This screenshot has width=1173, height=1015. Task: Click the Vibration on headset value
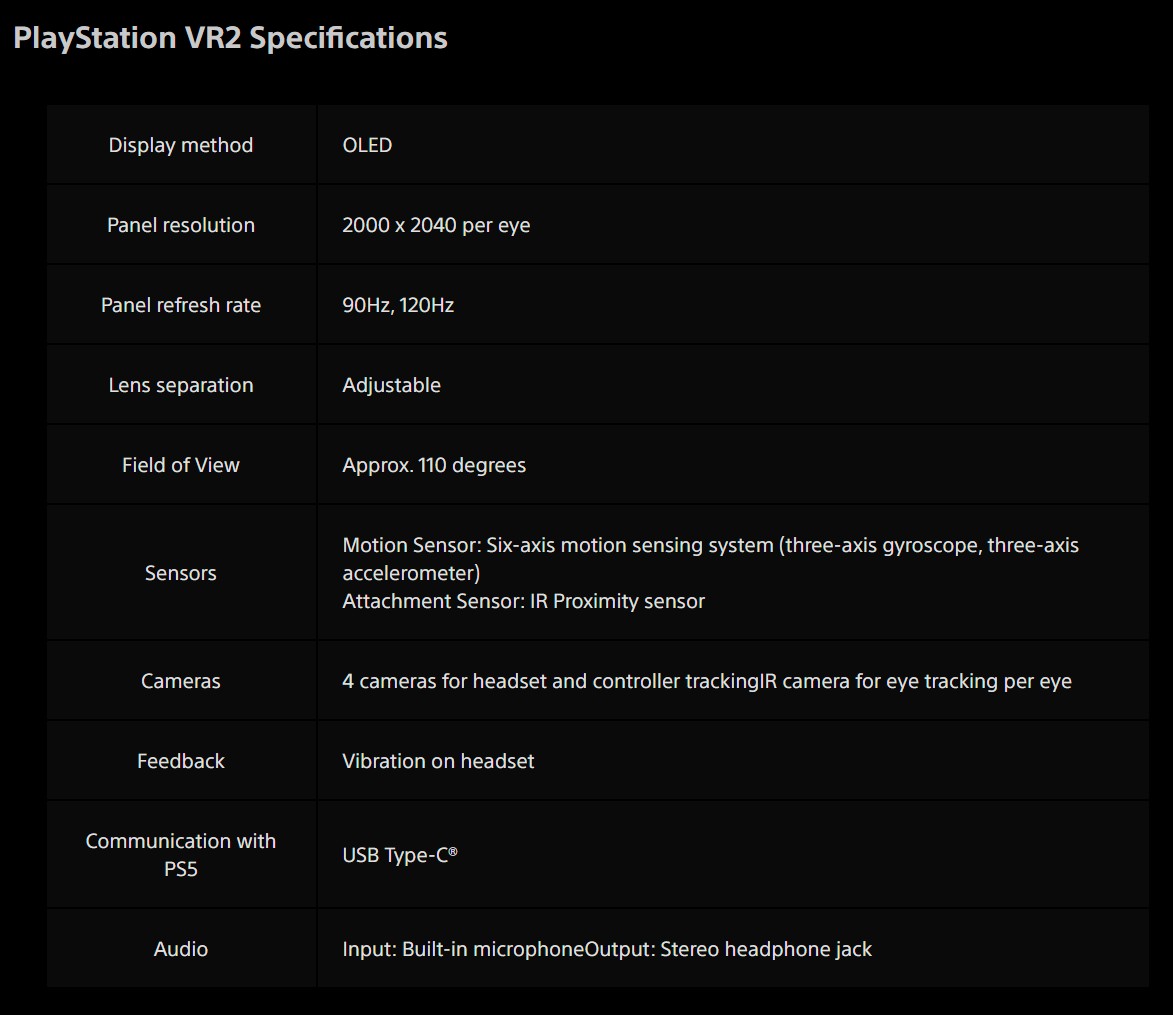tap(438, 761)
